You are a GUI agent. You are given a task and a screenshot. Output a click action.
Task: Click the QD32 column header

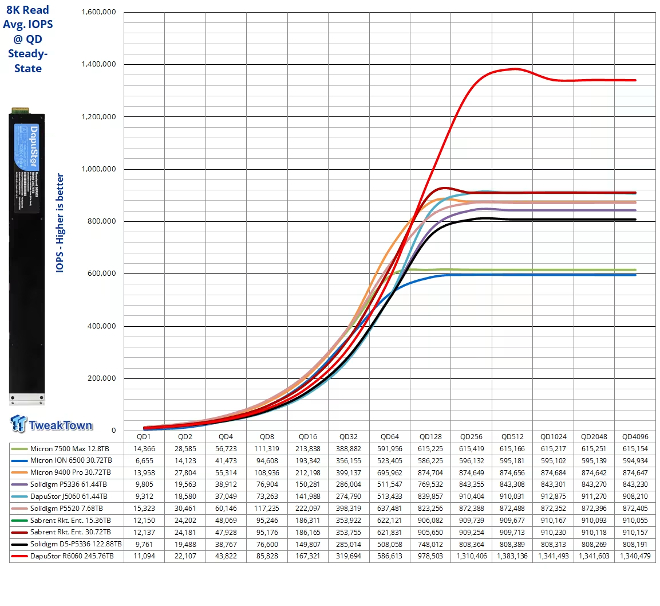point(349,437)
